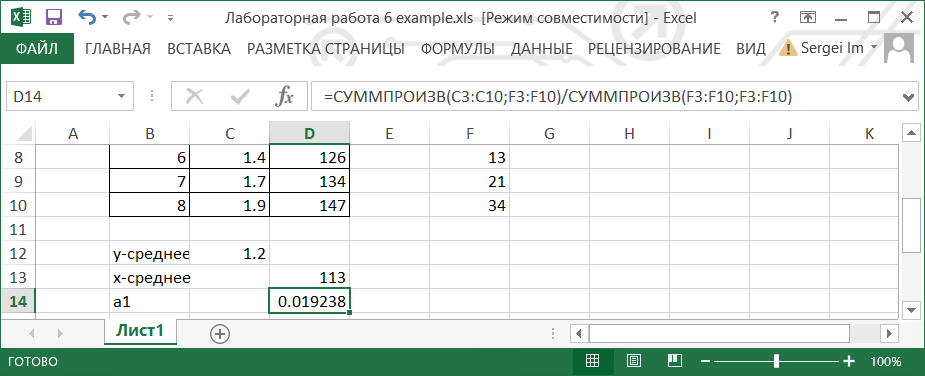Open the ФОРМУЛЫ ribbon tab

tap(458, 48)
